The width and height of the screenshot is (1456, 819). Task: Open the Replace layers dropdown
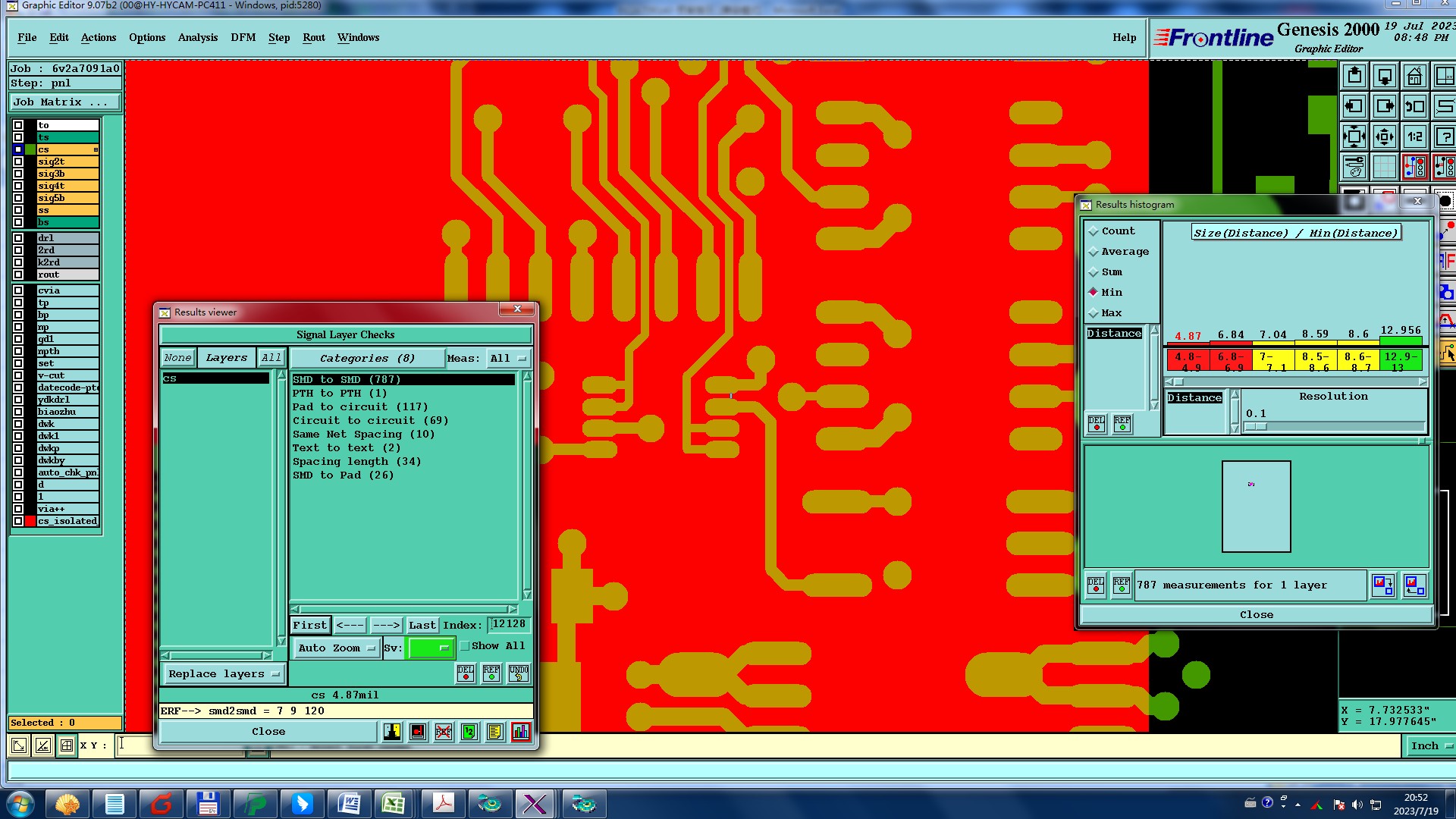click(x=224, y=674)
